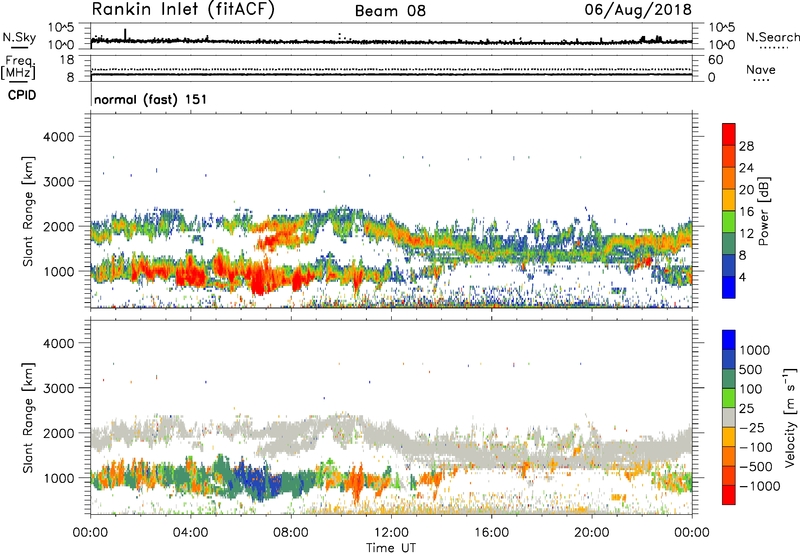Pick the gray segment of Velocity colorbar

click(729, 418)
